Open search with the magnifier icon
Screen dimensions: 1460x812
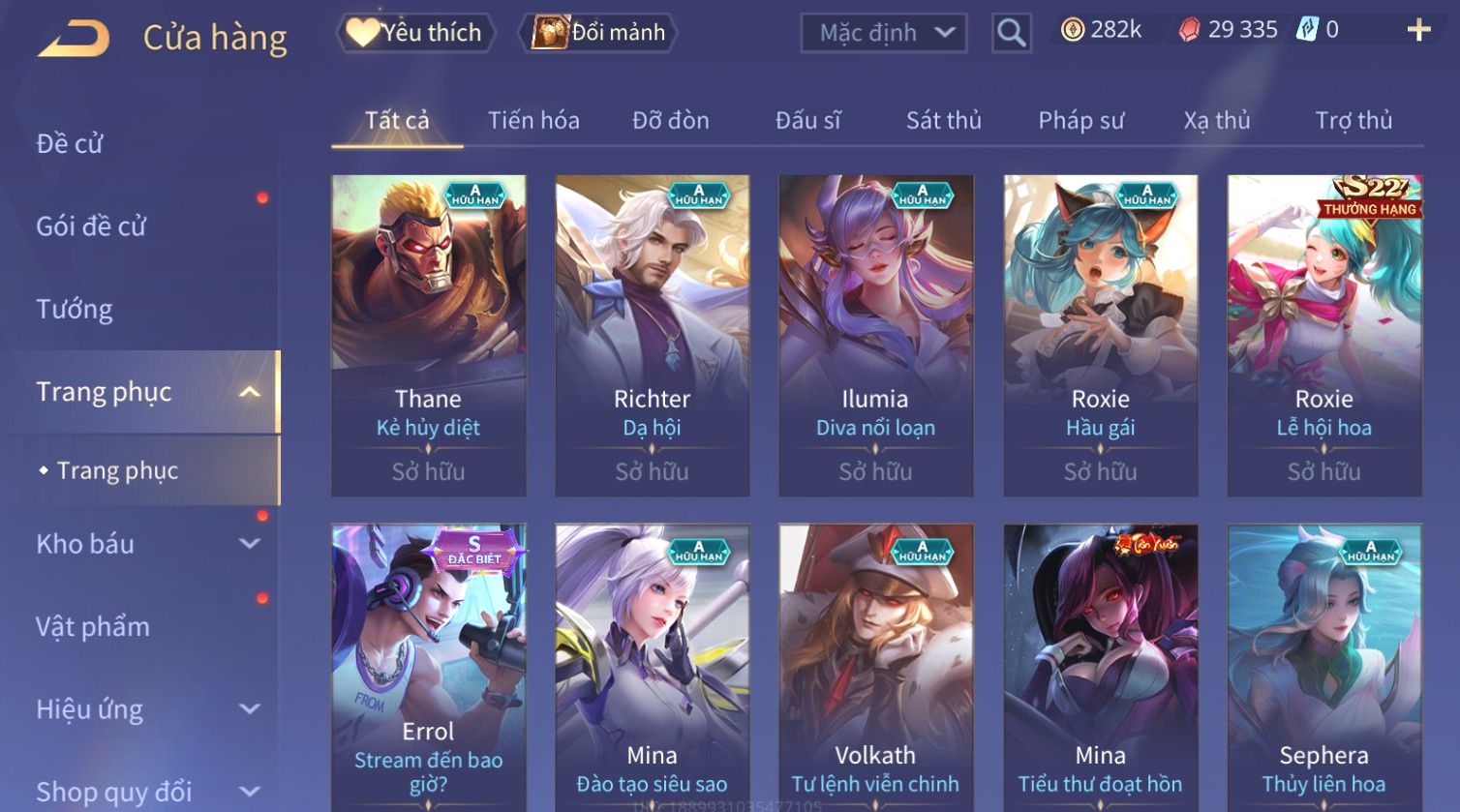pos(1011,33)
